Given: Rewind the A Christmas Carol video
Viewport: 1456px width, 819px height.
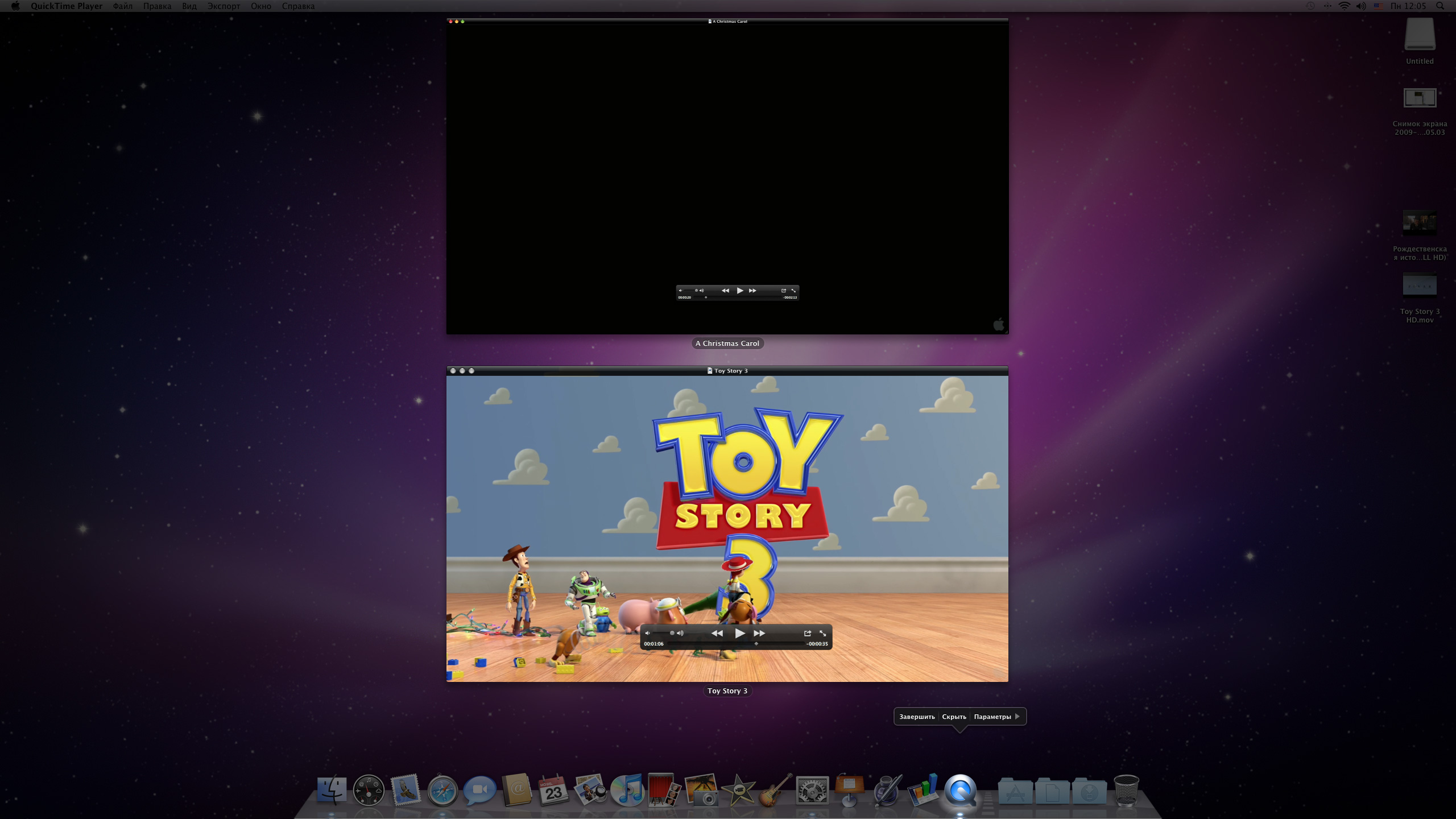Looking at the screenshot, I should point(725,291).
